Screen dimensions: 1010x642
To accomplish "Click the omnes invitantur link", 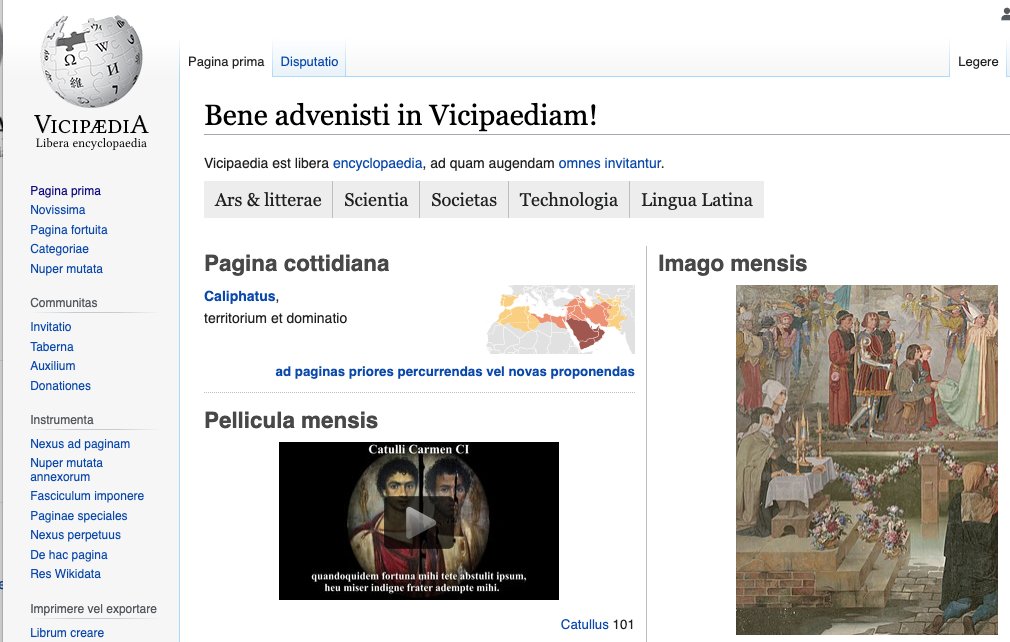I will (611, 162).
